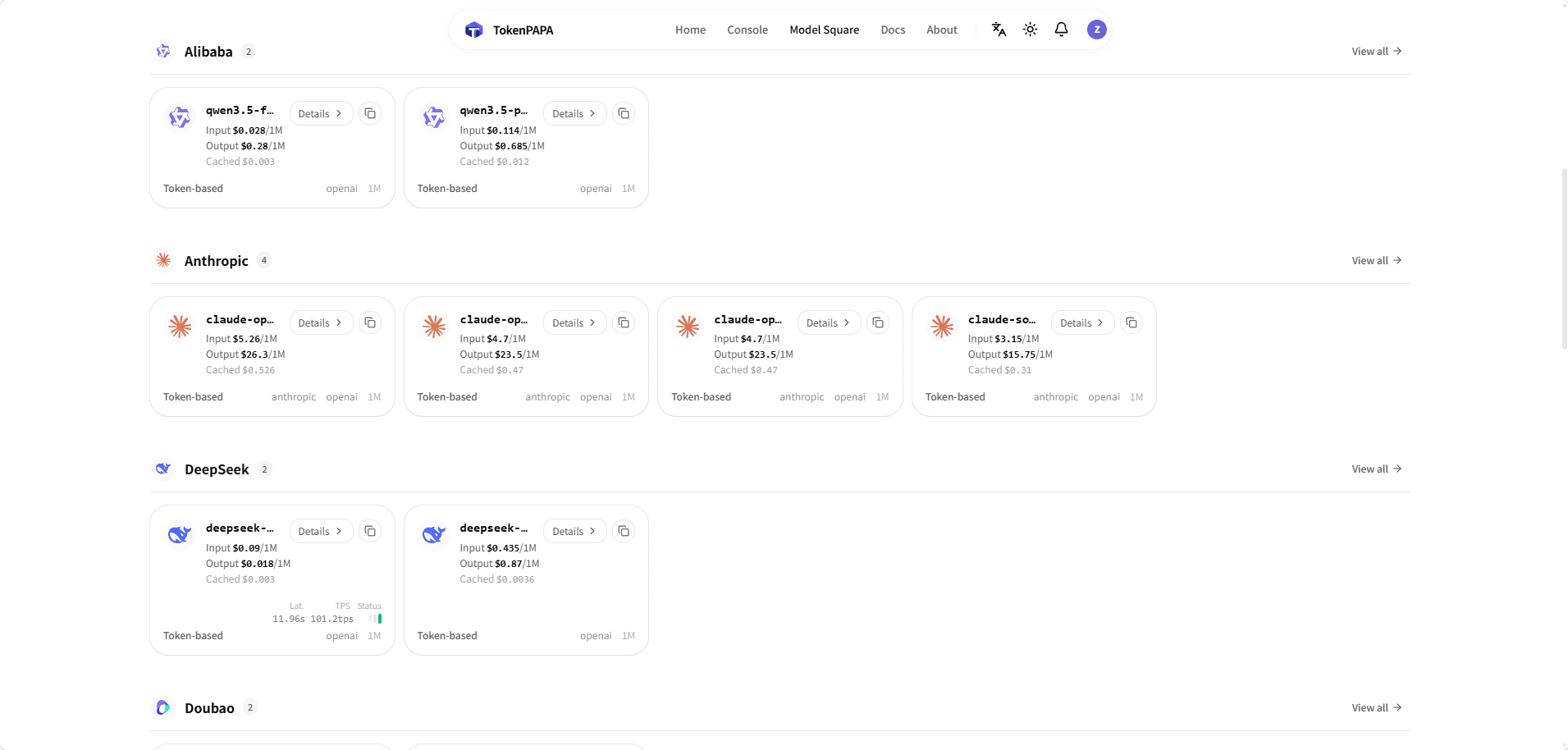Click Output $15.75/1M price text
The image size is (1568, 750).
(1010, 354)
